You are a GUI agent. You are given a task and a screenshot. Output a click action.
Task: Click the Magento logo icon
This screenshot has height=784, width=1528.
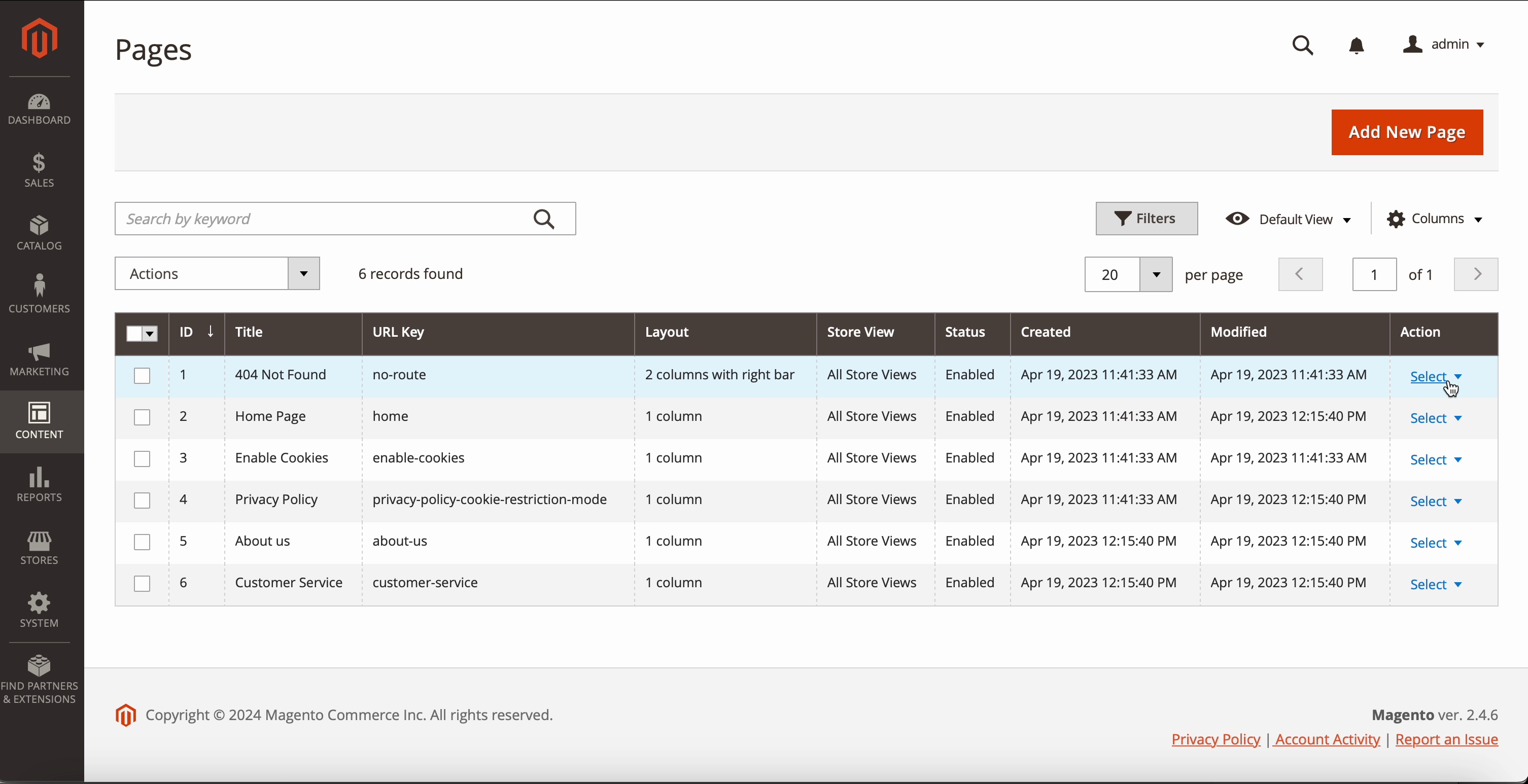[x=39, y=38]
